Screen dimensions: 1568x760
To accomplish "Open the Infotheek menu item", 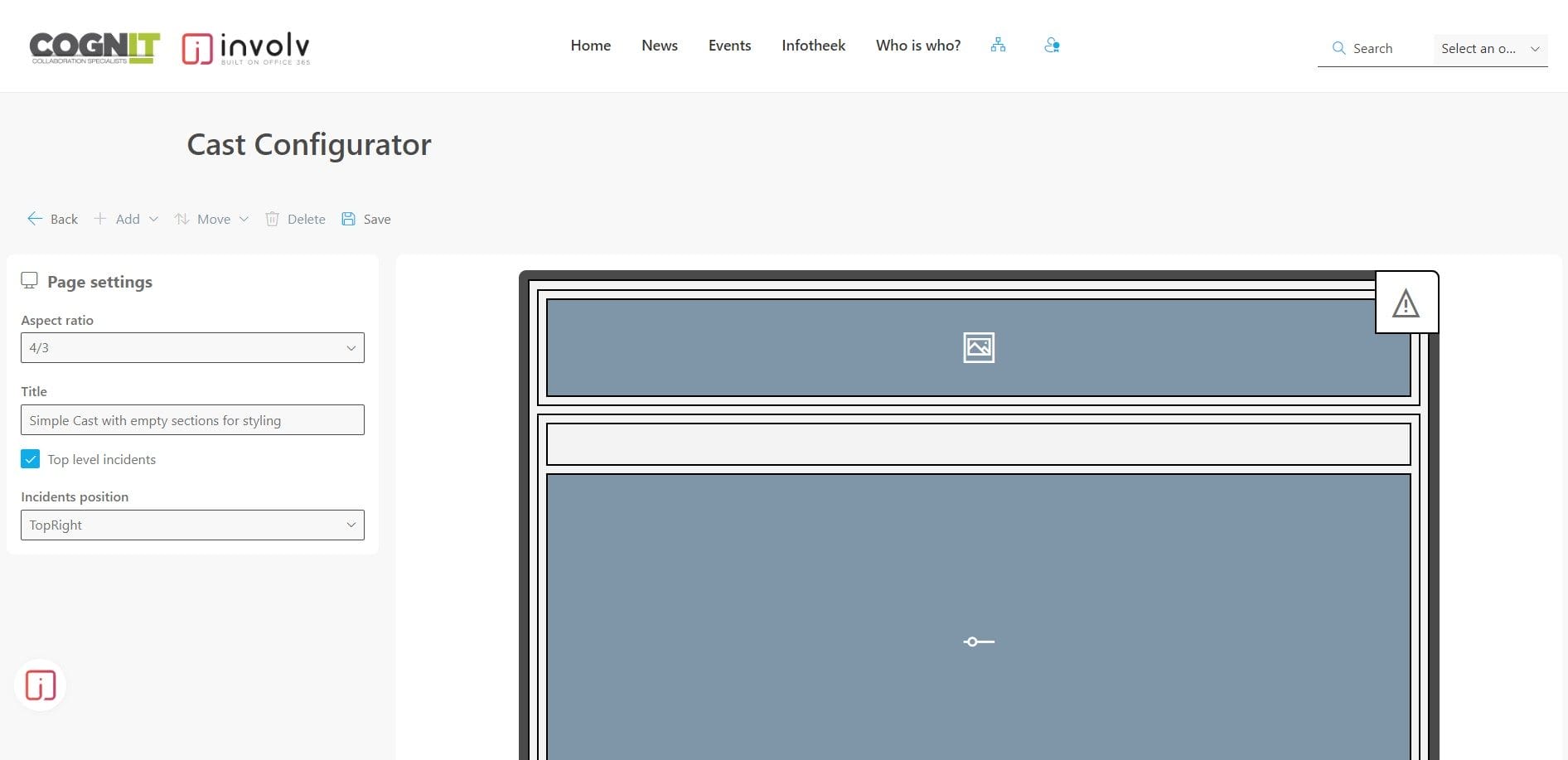I will pos(813,46).
